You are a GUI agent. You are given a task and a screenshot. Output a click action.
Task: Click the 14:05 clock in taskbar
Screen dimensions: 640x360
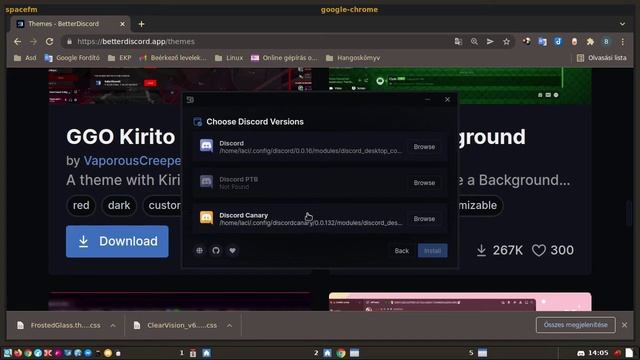598,353
